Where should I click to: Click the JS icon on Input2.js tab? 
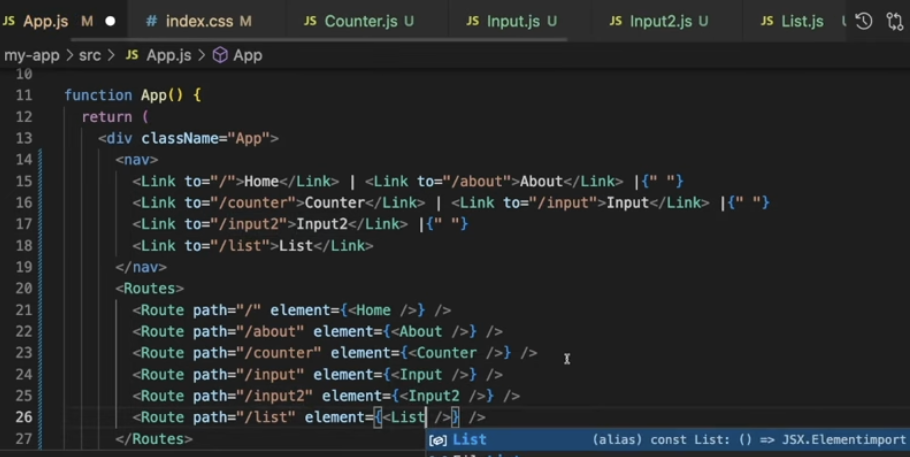(616, 21)
